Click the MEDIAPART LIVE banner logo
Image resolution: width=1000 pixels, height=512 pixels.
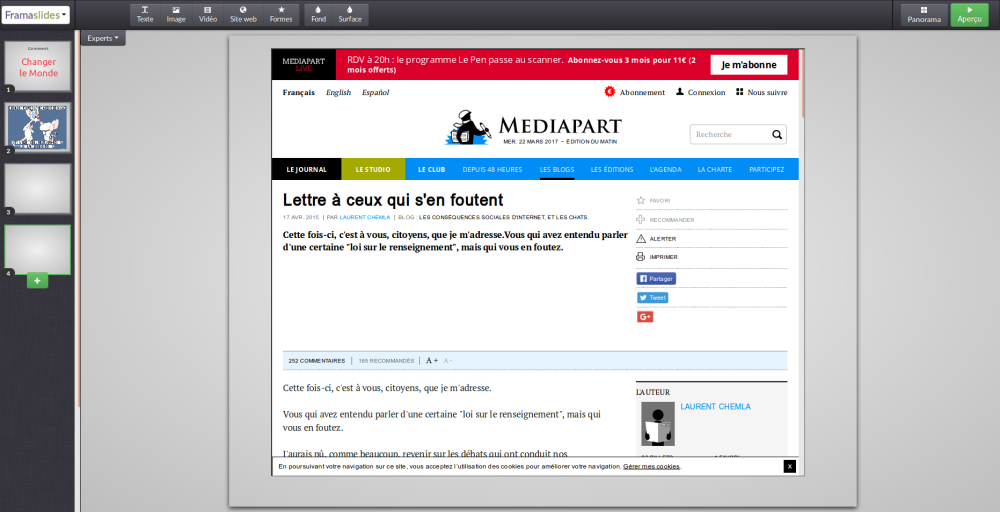pyautogui.click(x=304, y=64)
